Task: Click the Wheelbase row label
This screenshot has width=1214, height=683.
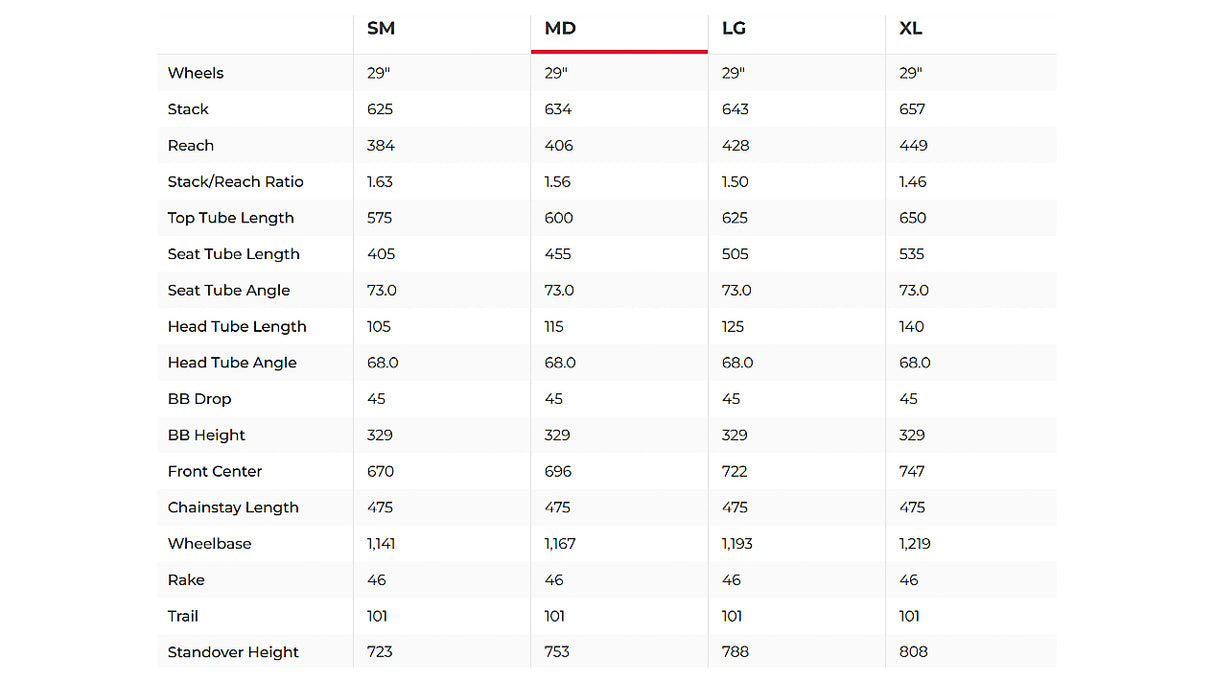Action: 210,544
